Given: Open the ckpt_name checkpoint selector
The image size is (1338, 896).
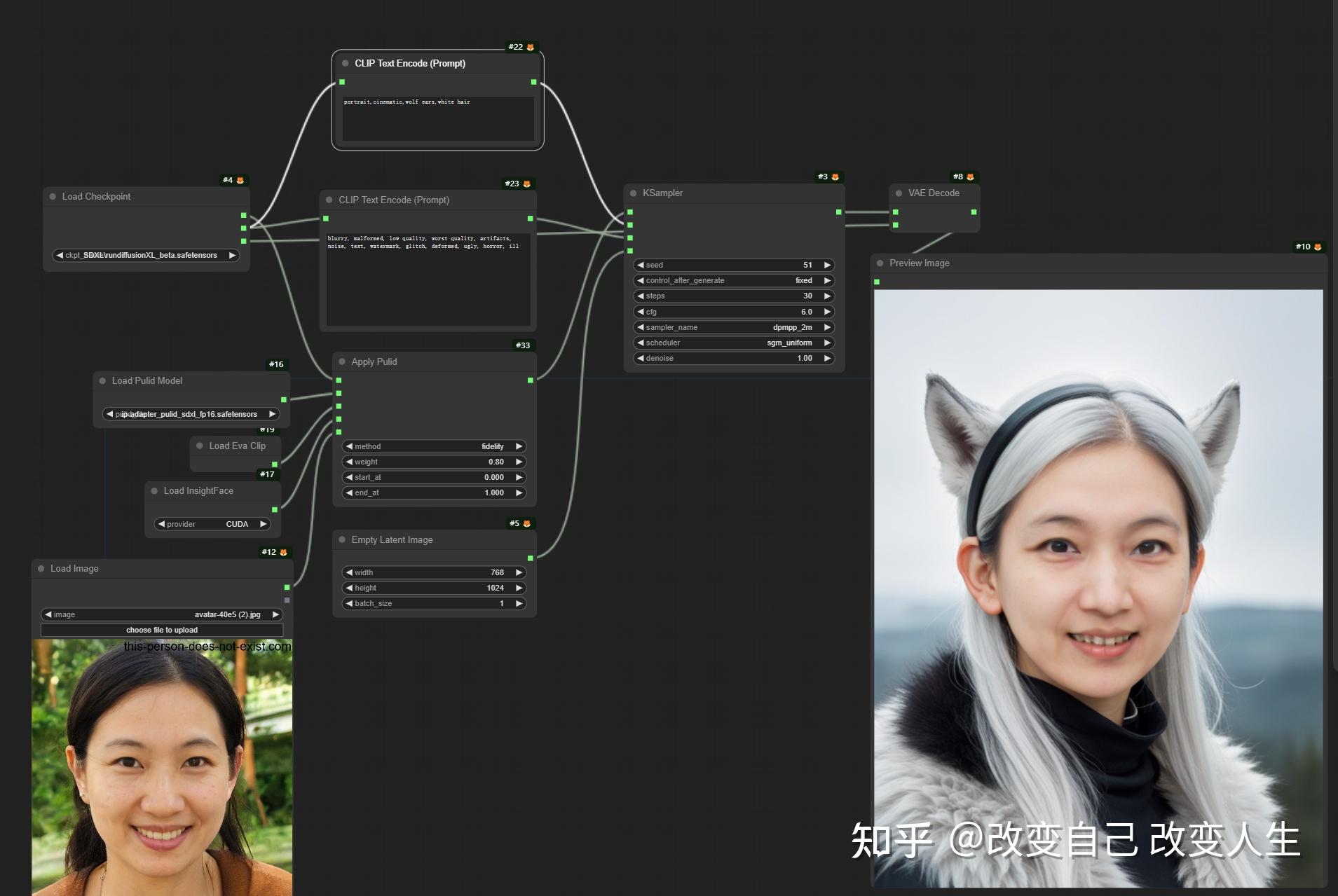Looking at the screenshot, I should click(146, 255).
